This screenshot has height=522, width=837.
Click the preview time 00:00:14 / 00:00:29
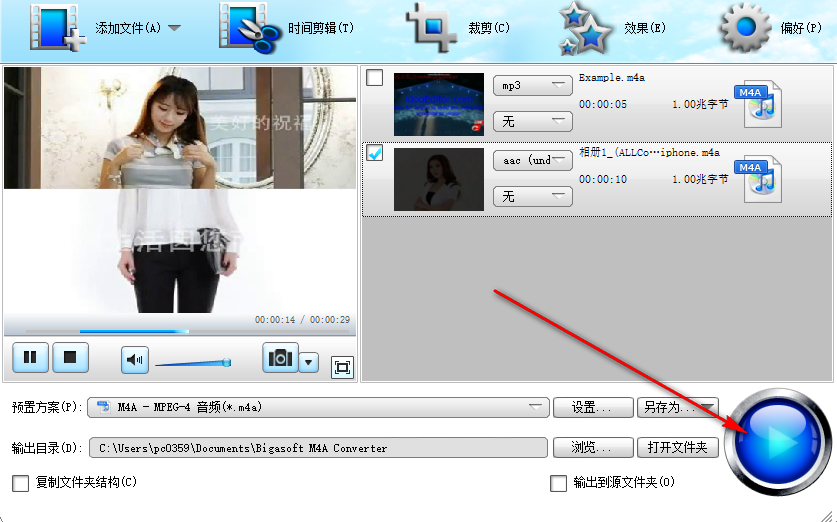click(x=302, y=320)
